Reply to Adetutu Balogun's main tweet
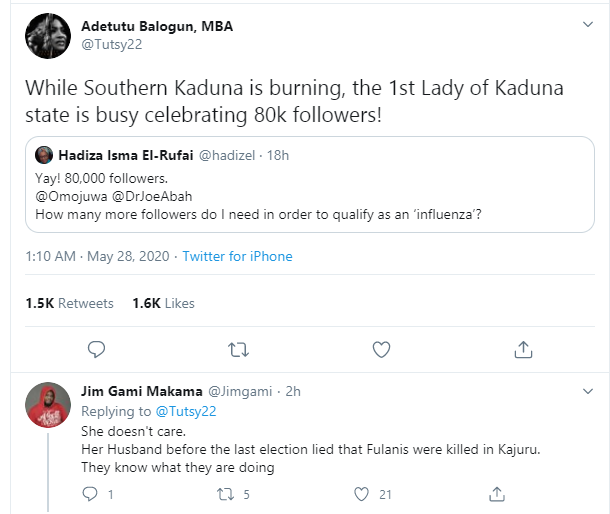Screen dimensions: 610x514 pyautogui.click(x=97, y=349)
